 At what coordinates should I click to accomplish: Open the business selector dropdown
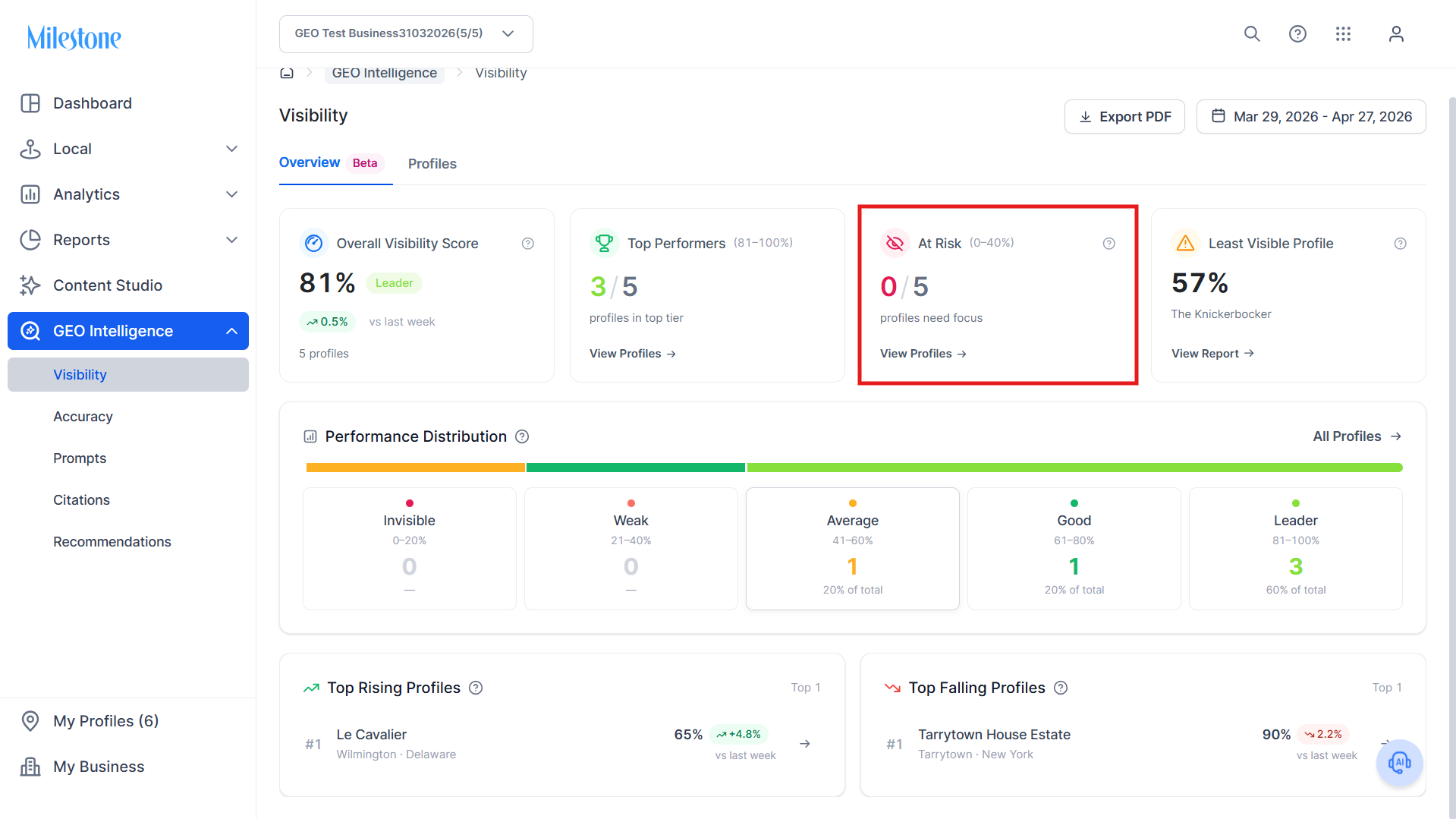click(406, 34)
